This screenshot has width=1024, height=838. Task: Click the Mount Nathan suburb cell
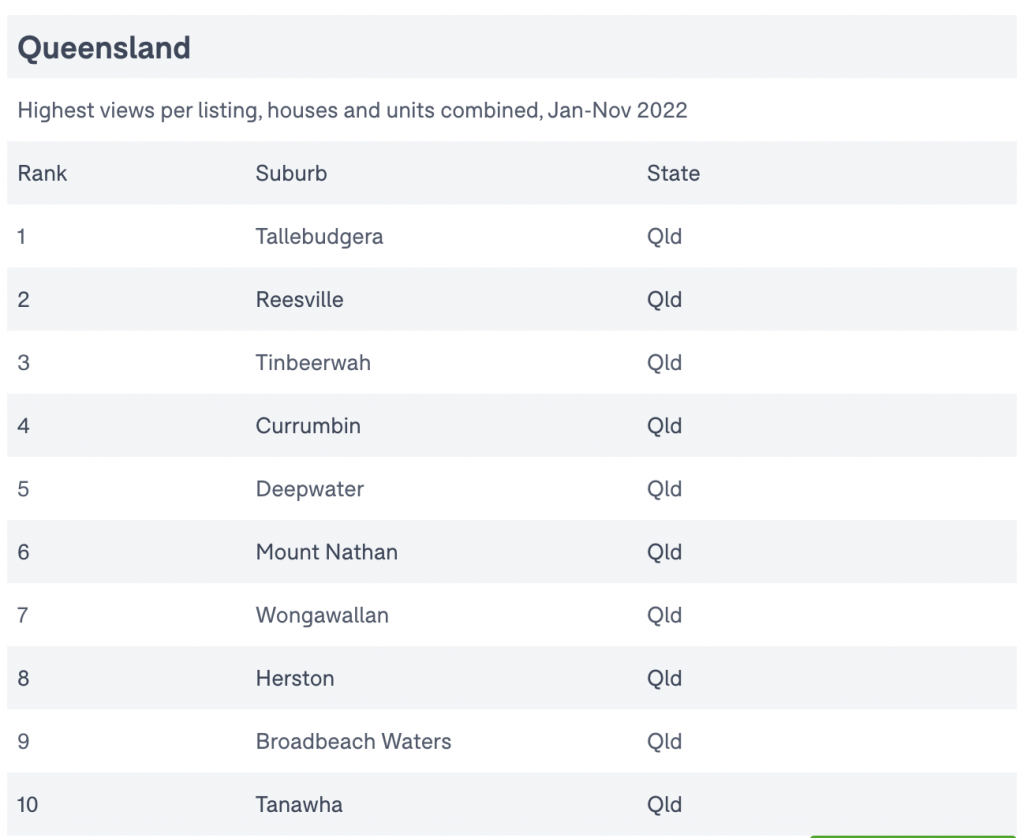click(327, 552)
